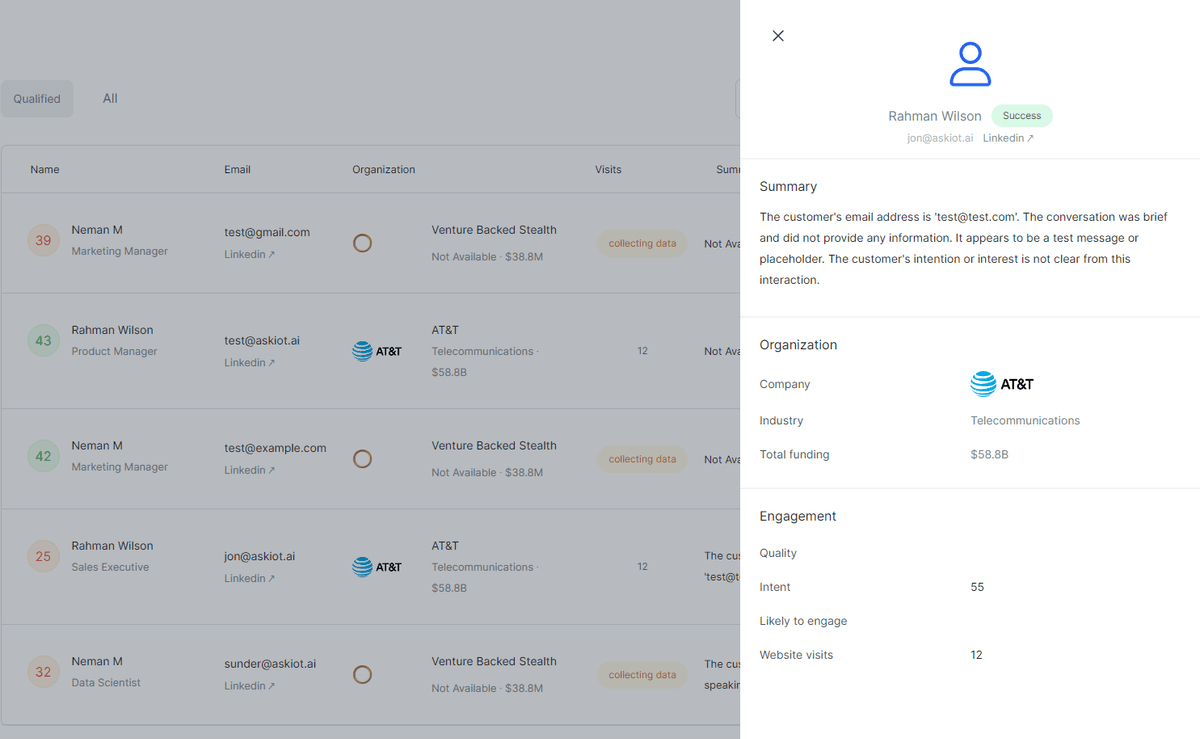Viewport: 1200px width, 739px height.
Task: Select email jon@askiot.ai in the table
Action: coord(259,556)
